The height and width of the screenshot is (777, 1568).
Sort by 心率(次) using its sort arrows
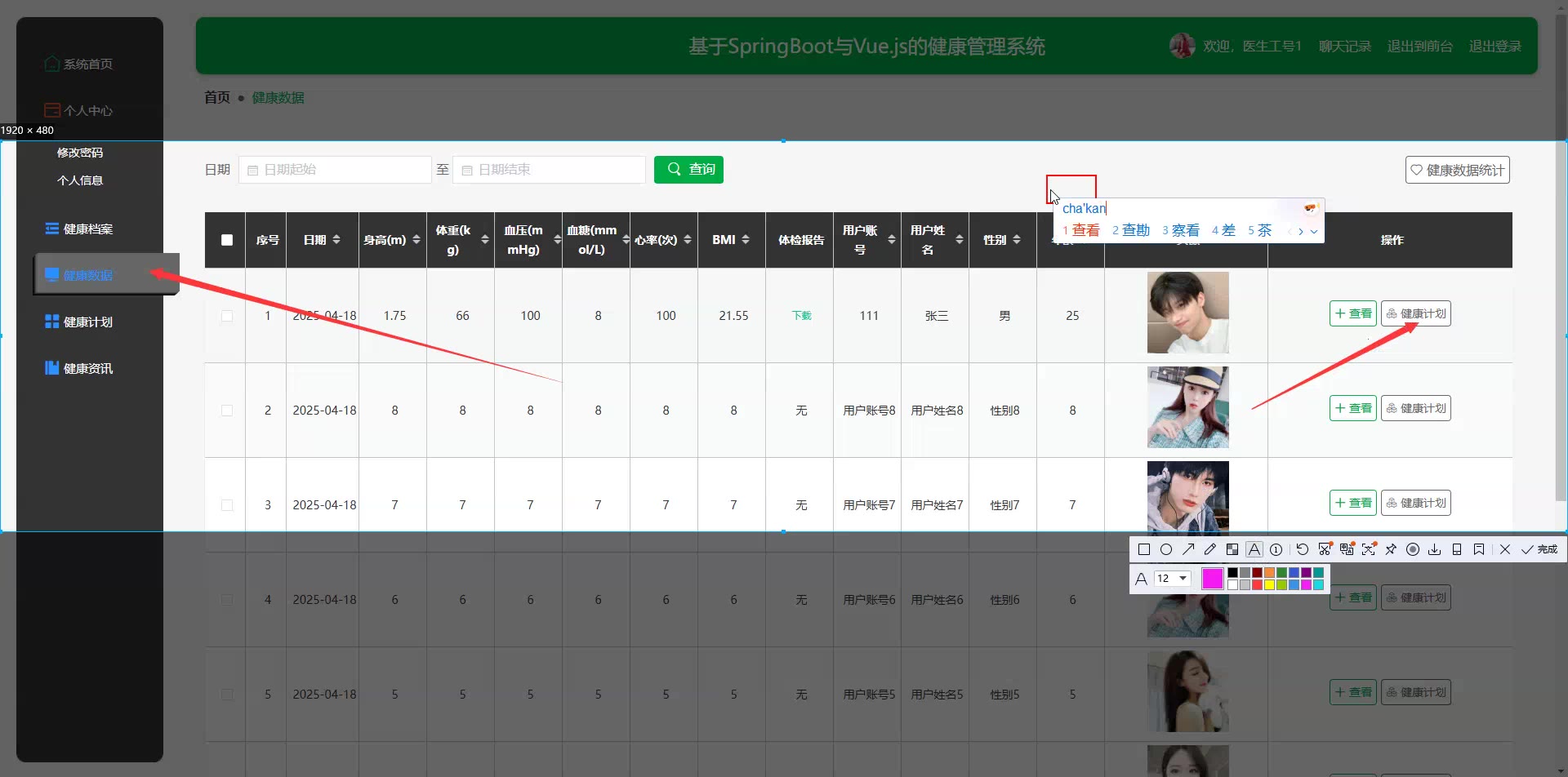[688, 240]
